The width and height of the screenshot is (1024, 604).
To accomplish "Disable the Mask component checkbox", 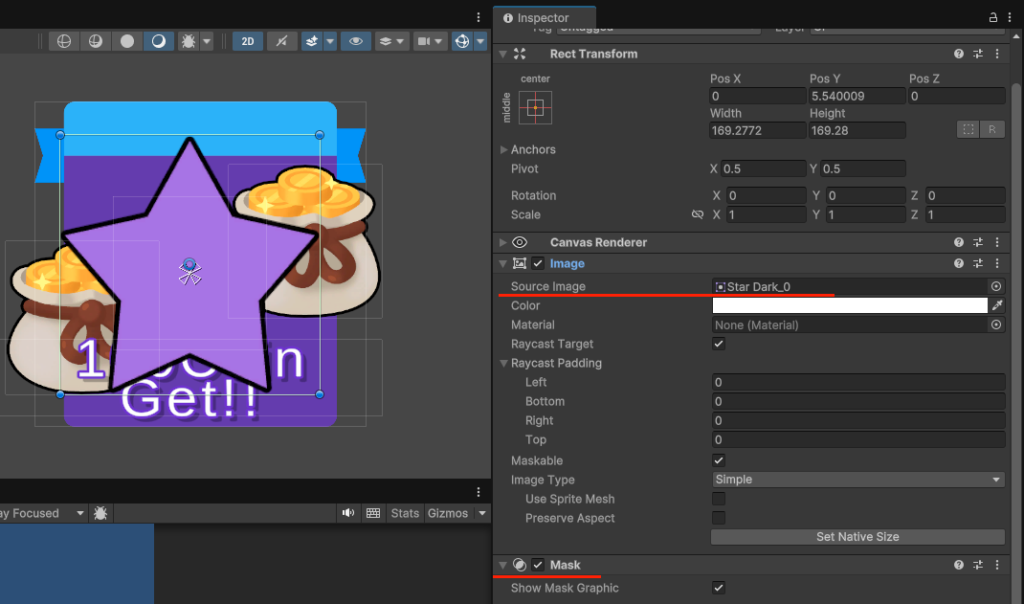I will (537, 565).
